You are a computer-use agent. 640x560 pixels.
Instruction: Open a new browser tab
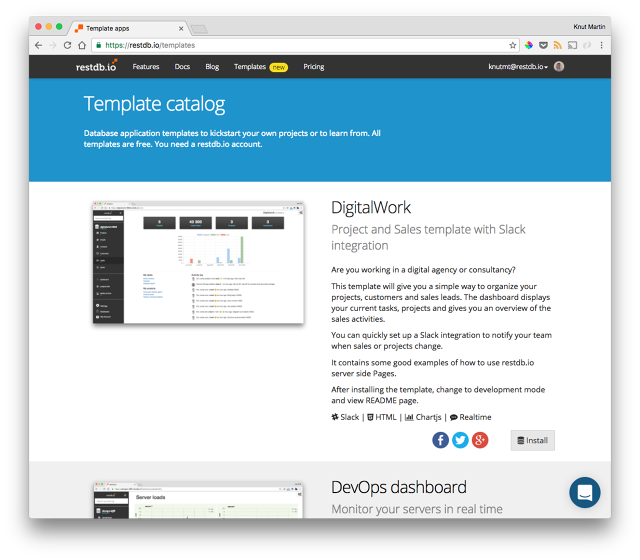[199, 29]
